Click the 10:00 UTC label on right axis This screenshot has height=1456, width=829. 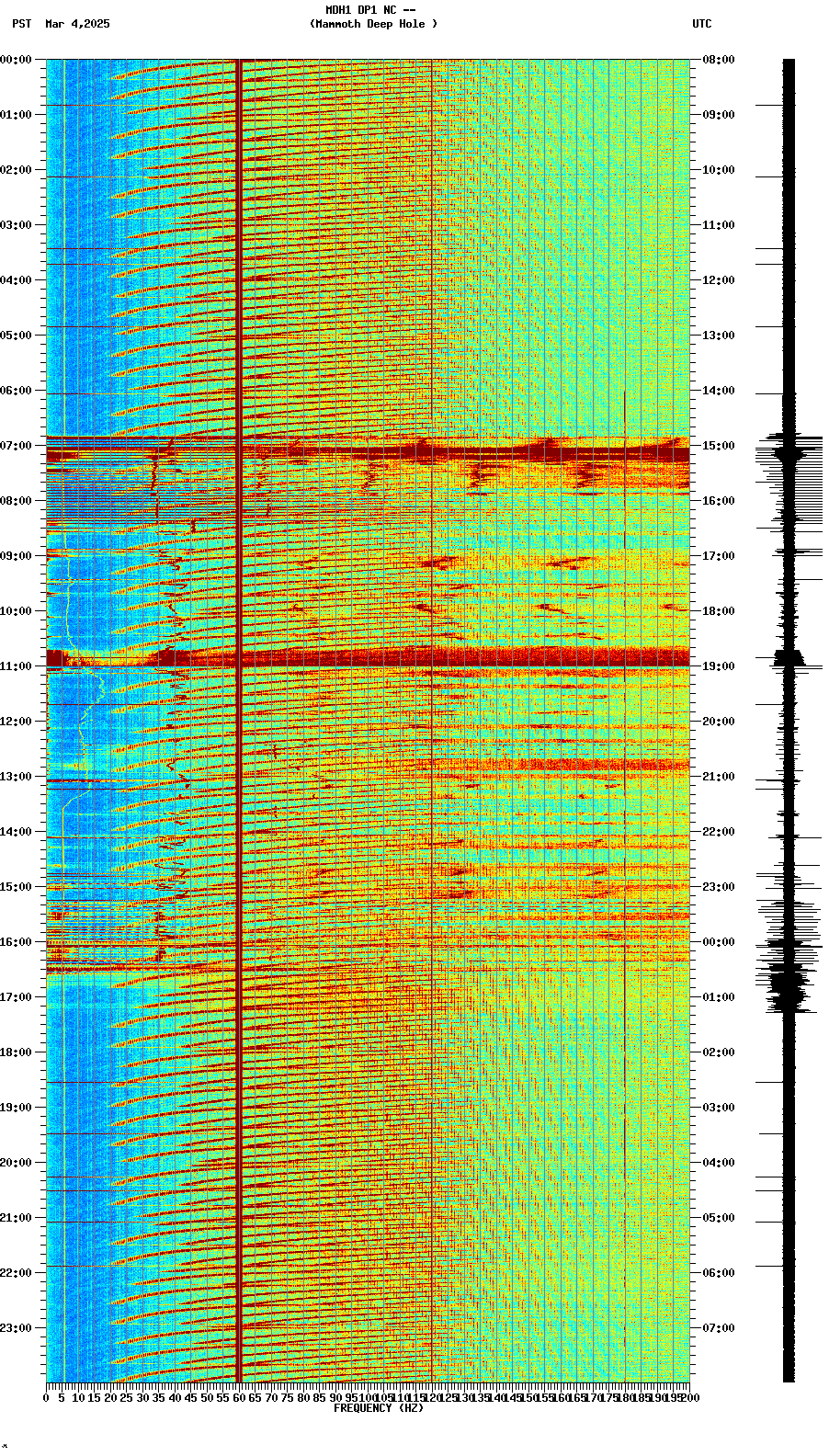click(x=719, y=170)
